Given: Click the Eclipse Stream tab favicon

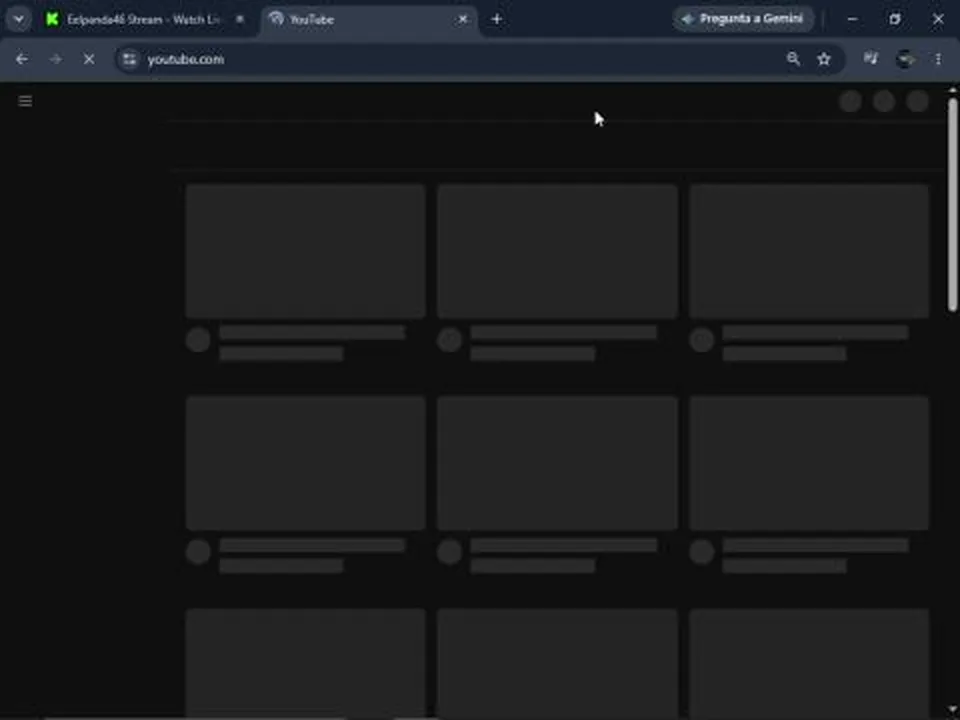Looking at the screenshot, I should 53,20.
